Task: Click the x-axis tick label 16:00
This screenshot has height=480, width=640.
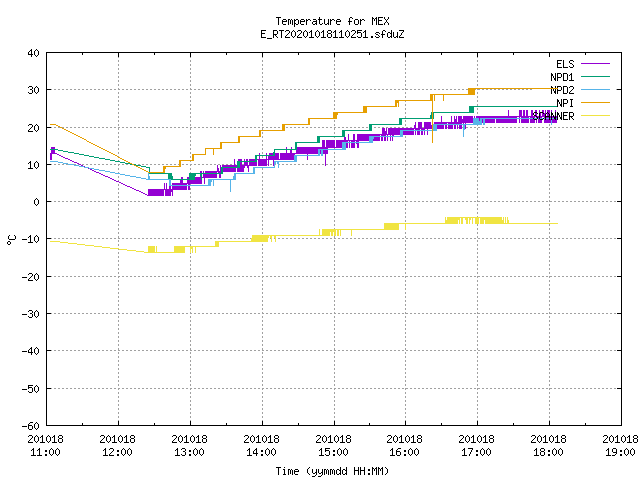Action: click(x=404, y=452)
